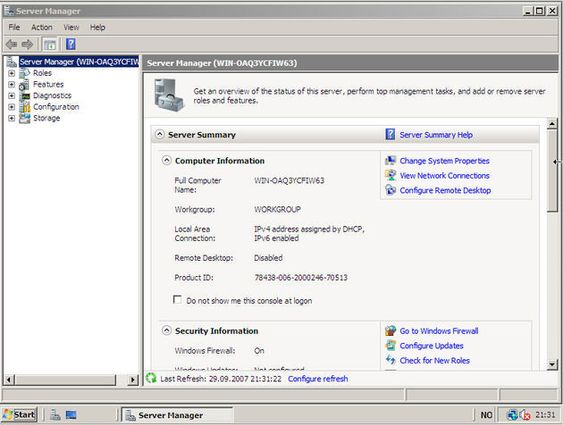
Task: Collapse the Computer Information section
Action: (x=166, y=160)
